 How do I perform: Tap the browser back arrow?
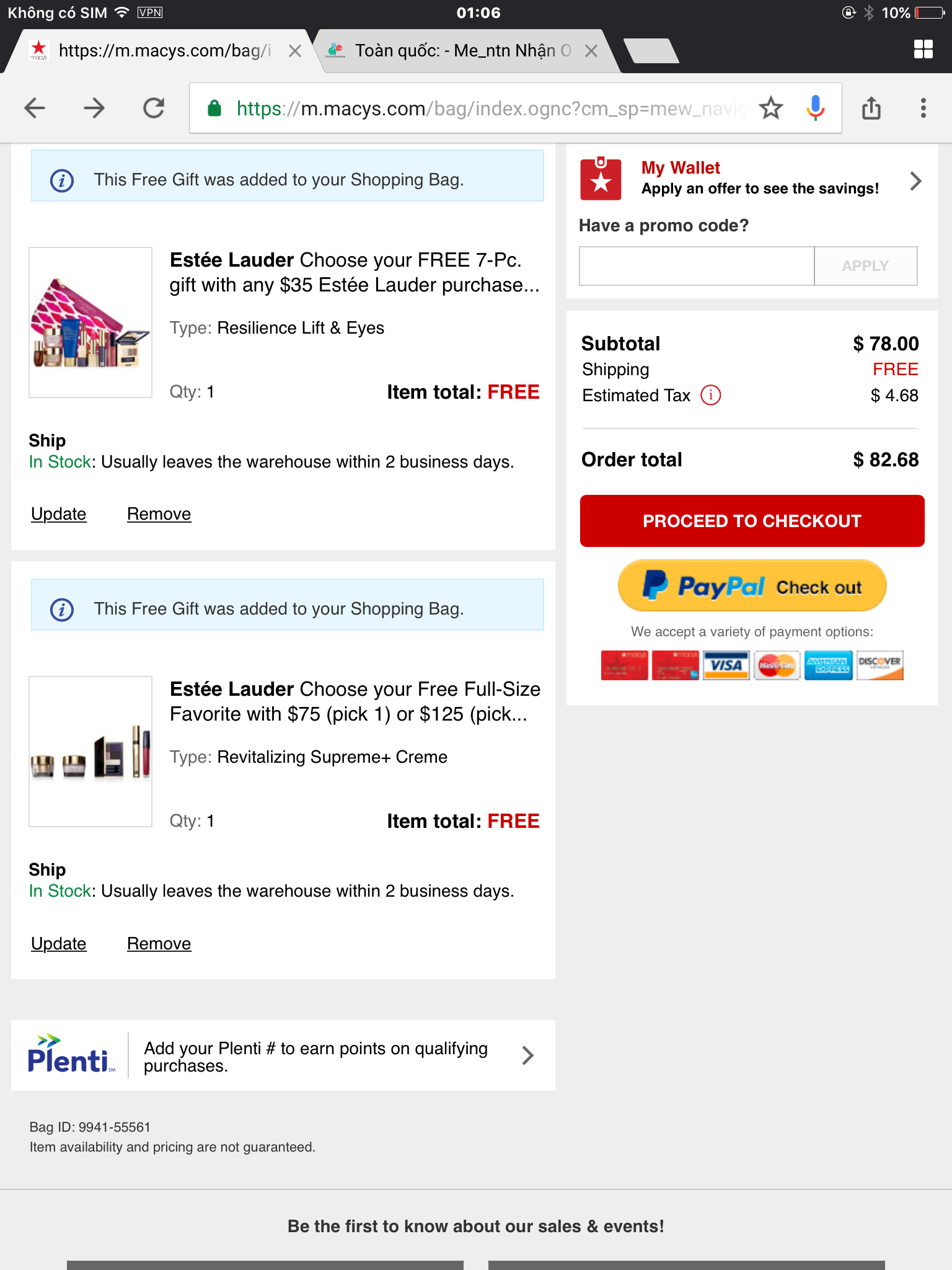(35, 108)
